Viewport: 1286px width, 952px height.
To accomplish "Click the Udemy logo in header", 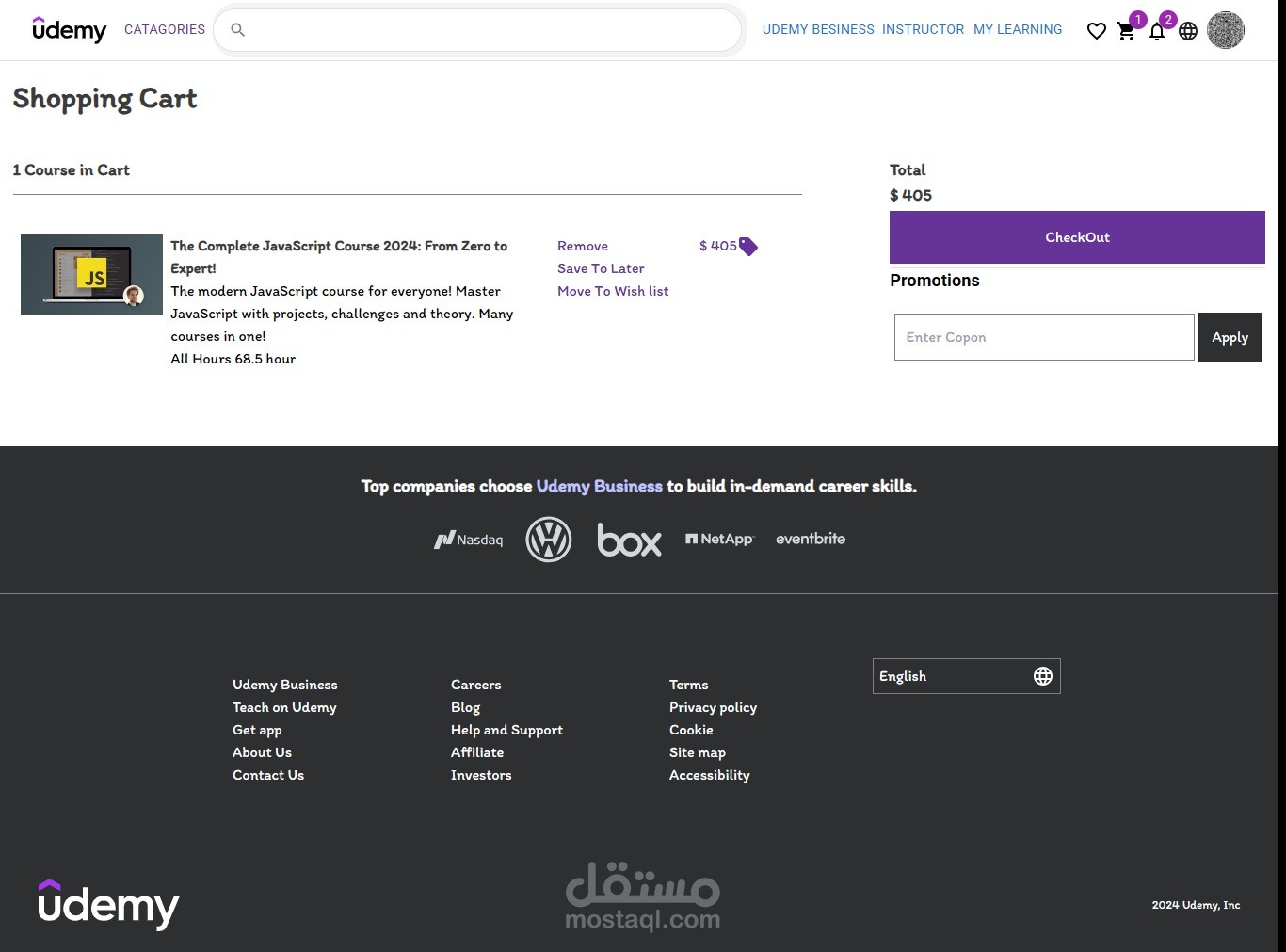I will click(69, 30).
